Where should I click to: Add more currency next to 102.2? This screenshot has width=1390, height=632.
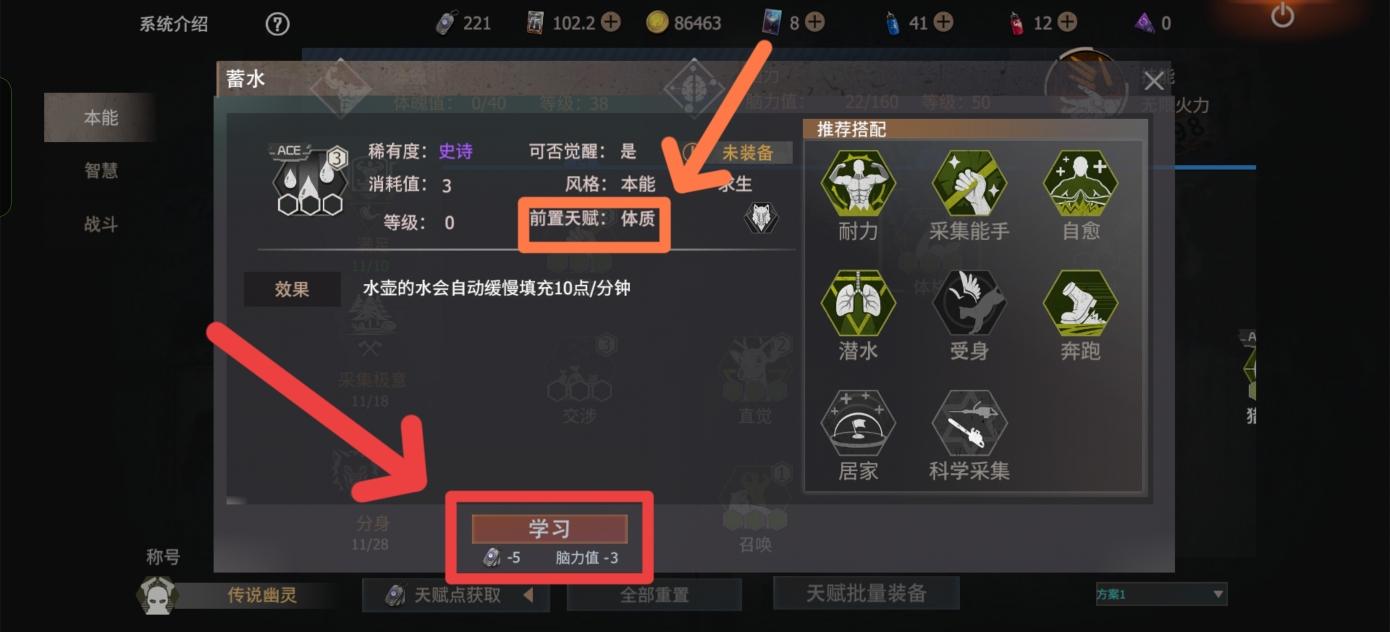click(610, 22)
